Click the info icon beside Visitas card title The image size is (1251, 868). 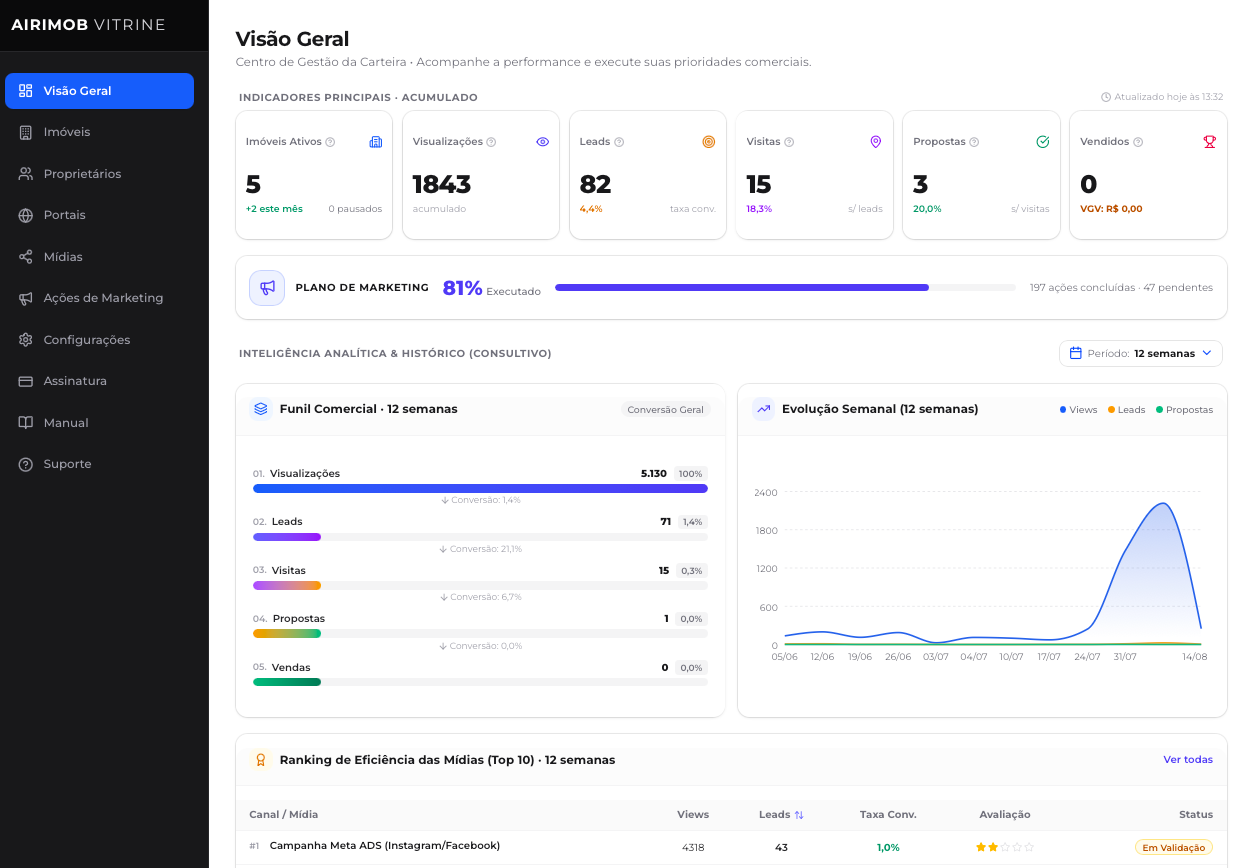[x=789, y=142]
